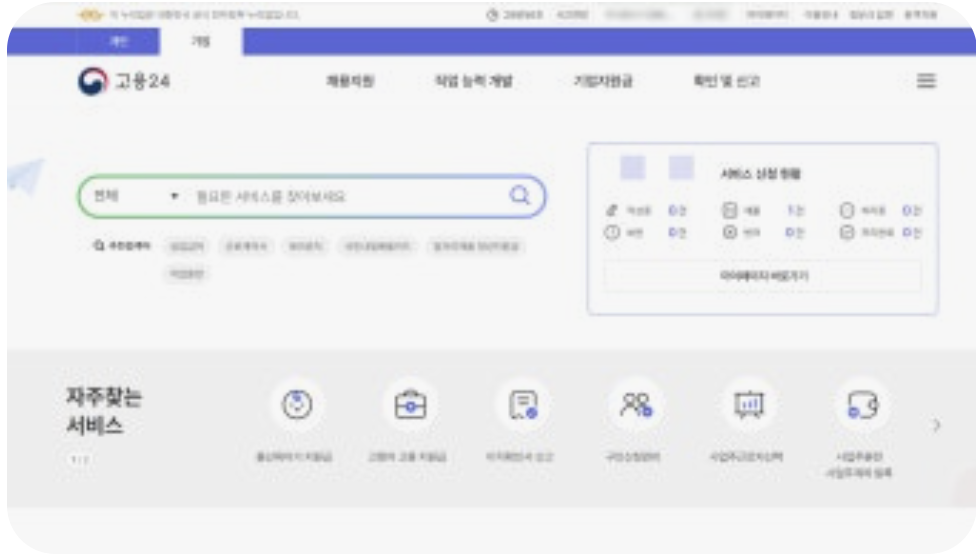Open the document-with-checkmark service shortcut
Viewport: 976px width, 560px height.
523,405
